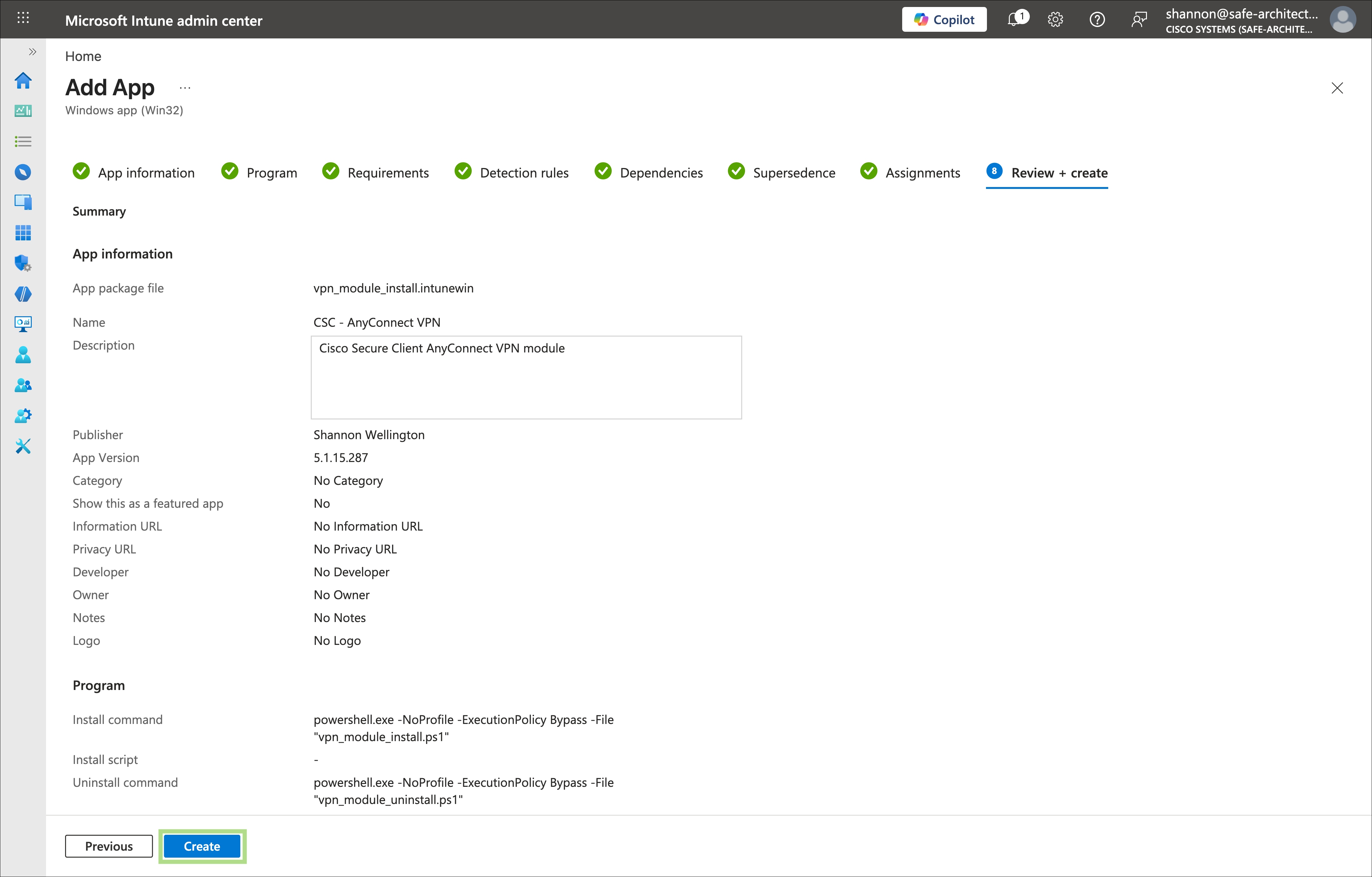The width and height of the screenshot is (1372, 877).
Task: Open Endpoint security shield icon
Action: coord(23,263)
